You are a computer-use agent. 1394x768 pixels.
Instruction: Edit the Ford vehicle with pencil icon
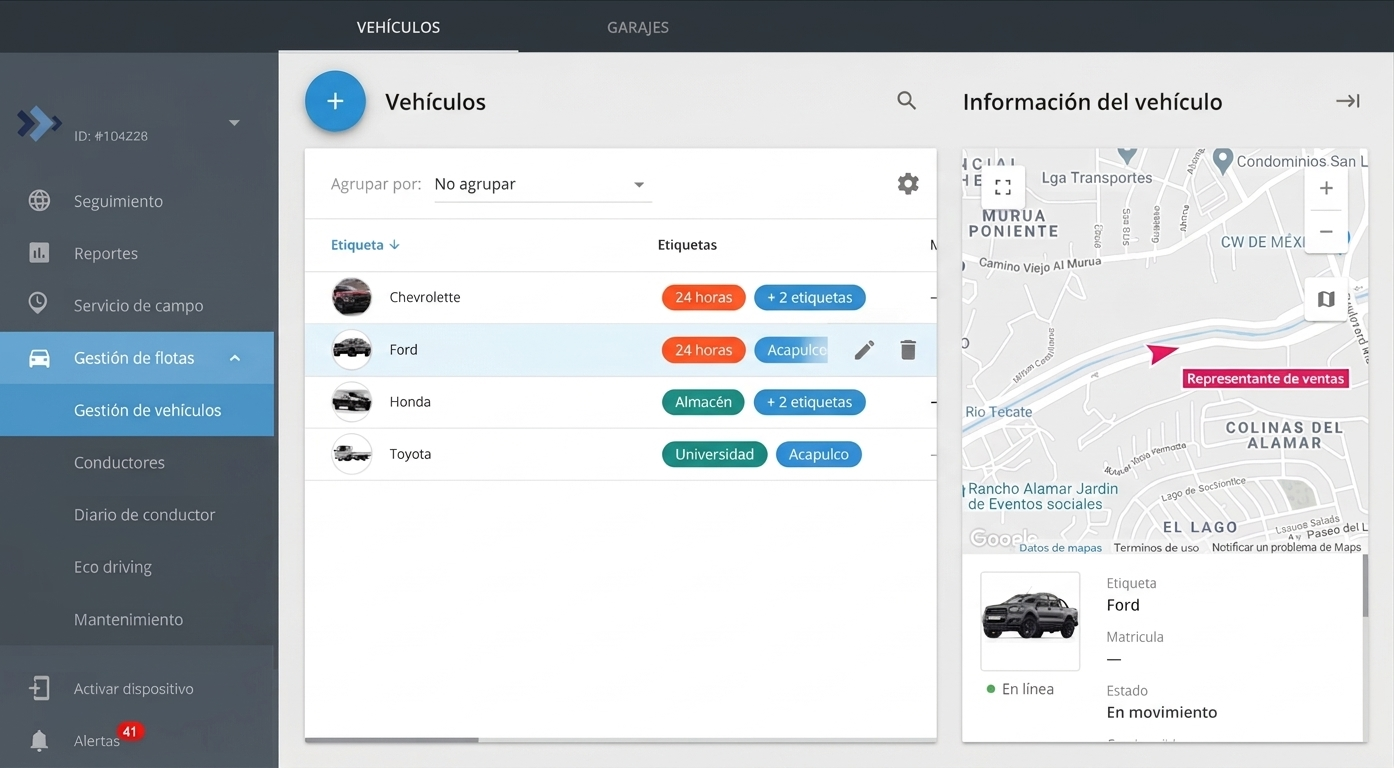[x=864, y=350]
